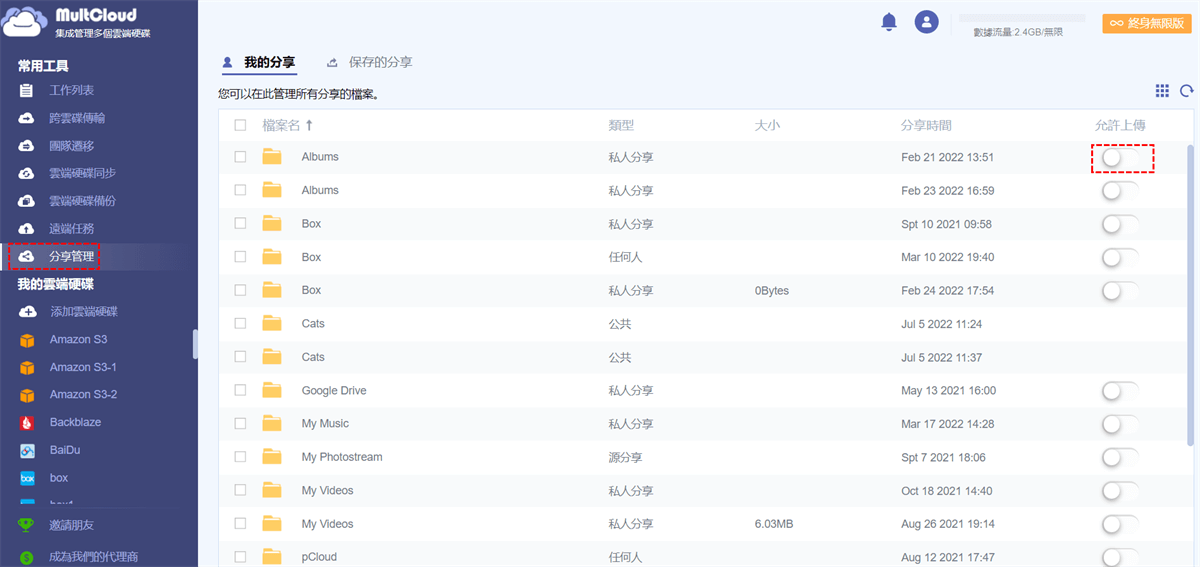The width and height of the screenshot is (1200, 567).
Task: Select the box drive
Action: tap(59, 478)
